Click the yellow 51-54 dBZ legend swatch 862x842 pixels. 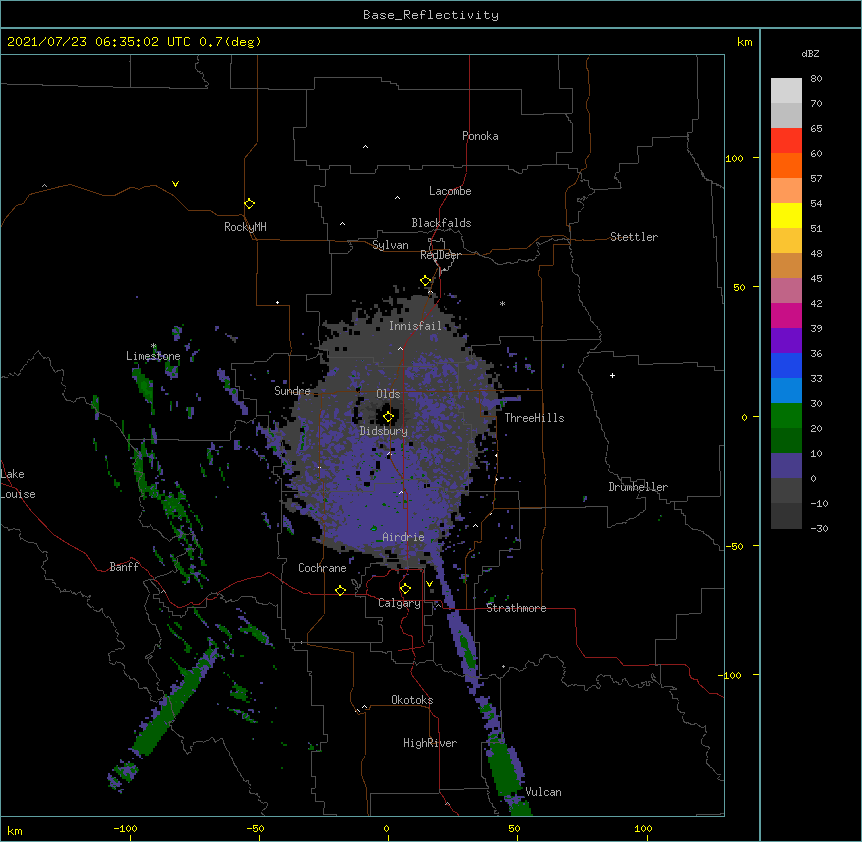tap(786, 215)
